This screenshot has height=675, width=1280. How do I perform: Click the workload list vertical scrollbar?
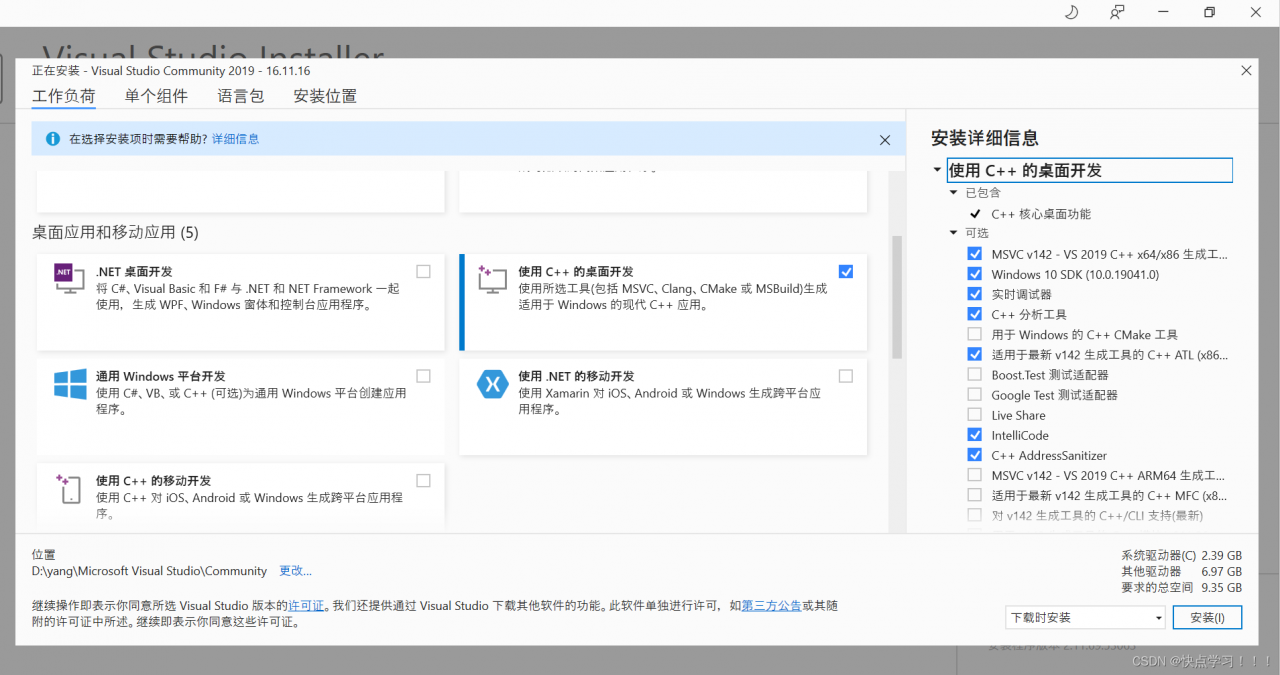(897, 296)
